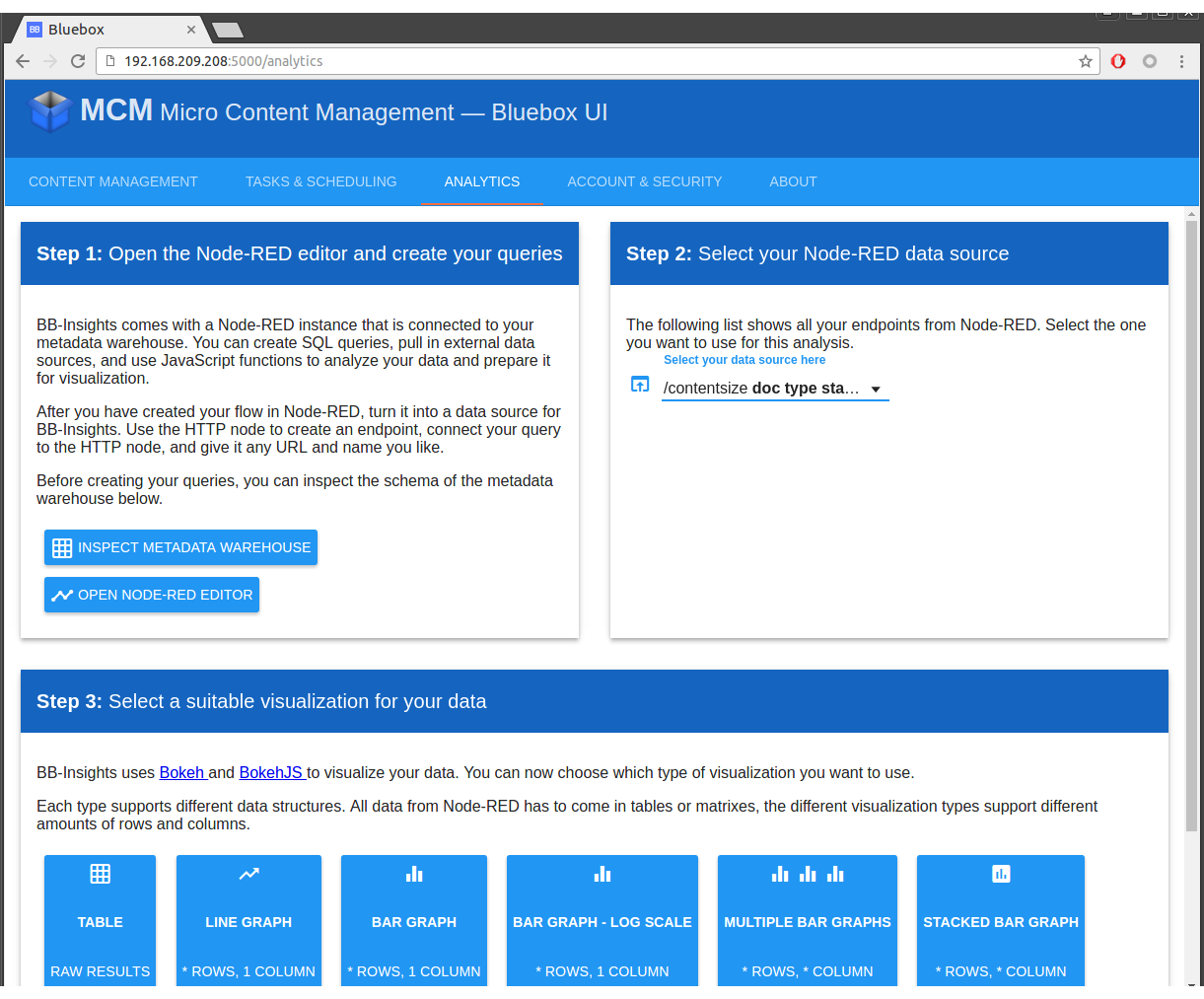Viewport: 1204px width, 999px height.
Task: Bookmark this page with the star icon
Action: click(x=1086, y=61)
